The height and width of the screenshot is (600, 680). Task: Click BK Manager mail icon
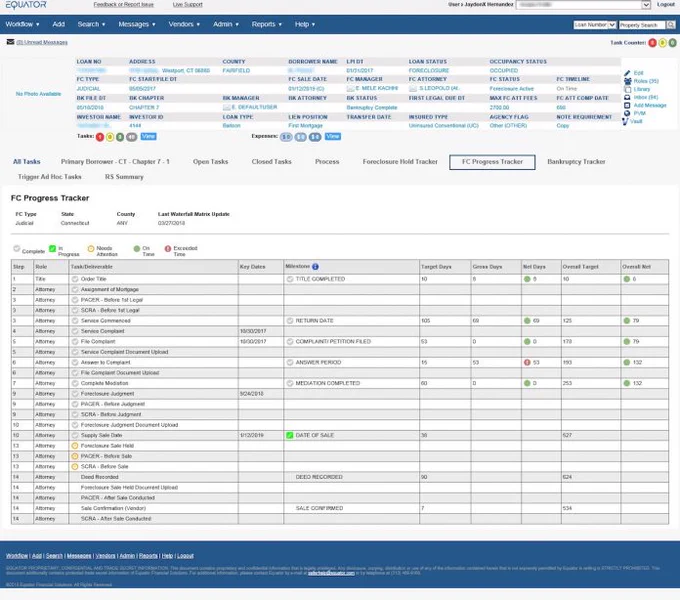pyautogui.click(x=226, y=107)
